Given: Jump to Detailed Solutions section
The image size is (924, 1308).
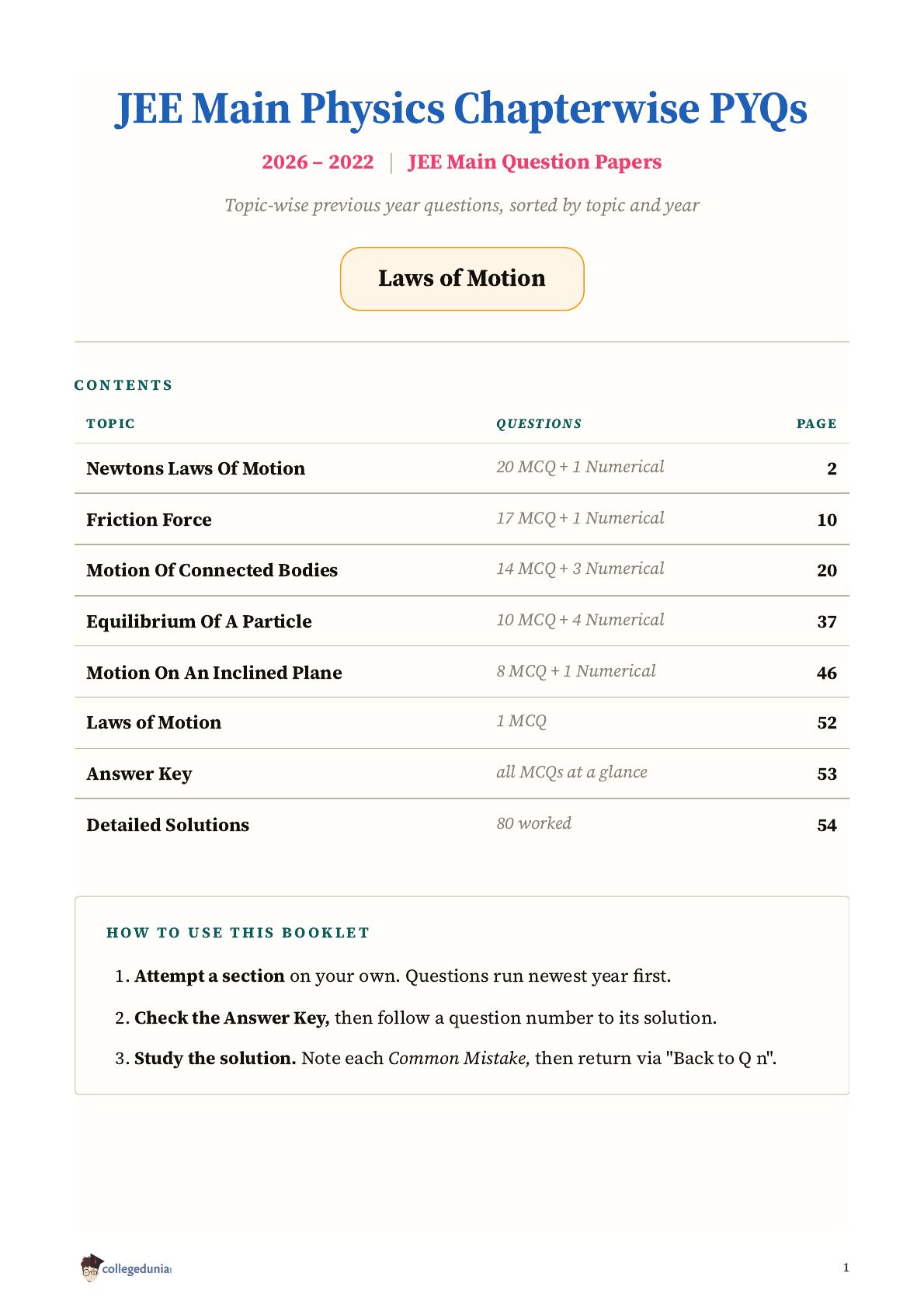Looking at the screenshot, I should pyautogui.click(x=168, y=825).
